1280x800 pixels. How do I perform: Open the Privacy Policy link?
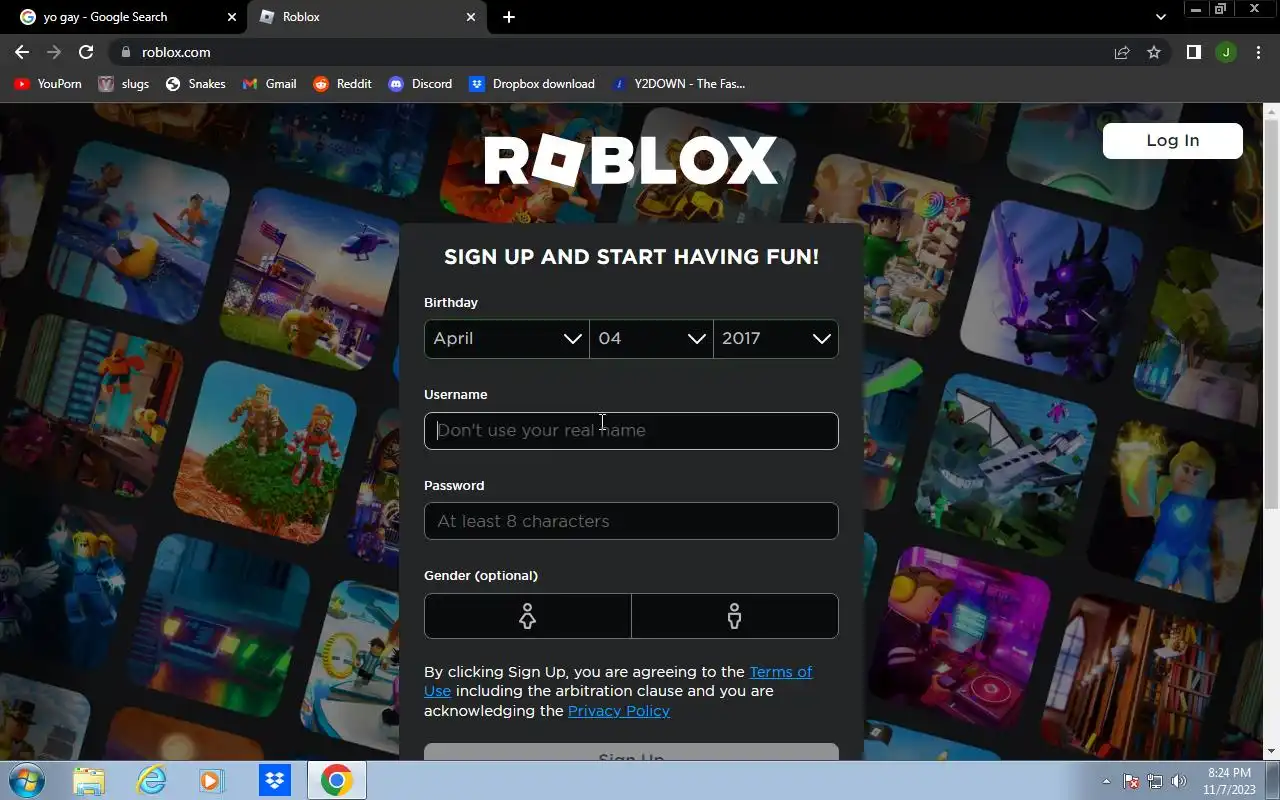click(619, 711)
